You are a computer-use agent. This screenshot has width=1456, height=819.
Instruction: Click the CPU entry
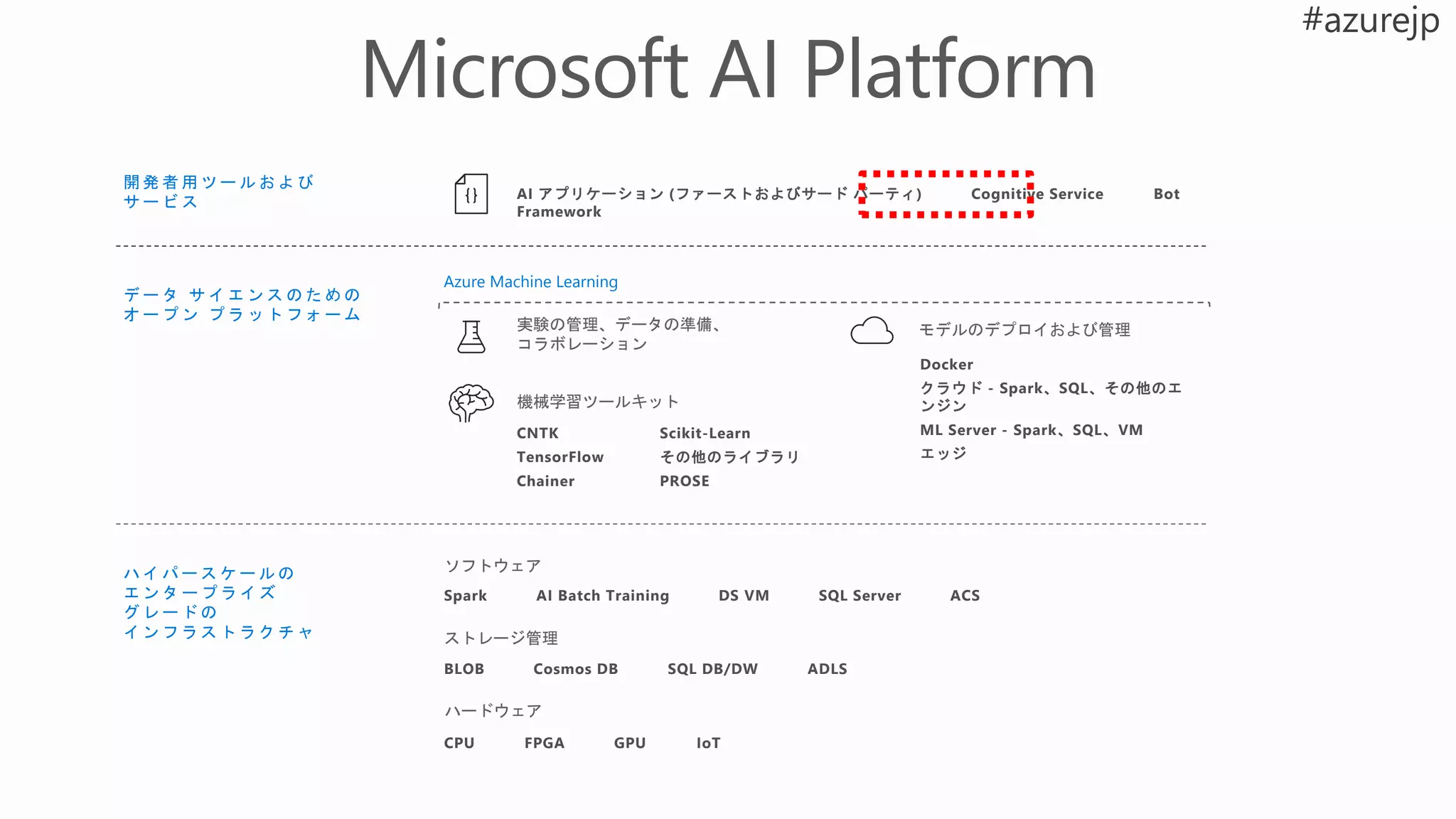[x=459, y=743]
